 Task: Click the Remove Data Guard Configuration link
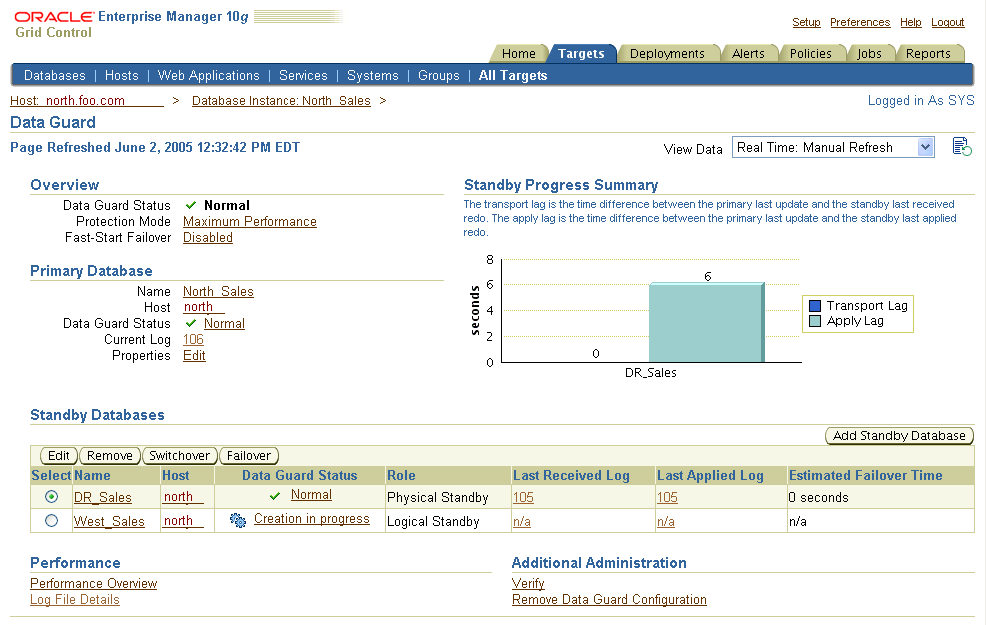(609, 600)
